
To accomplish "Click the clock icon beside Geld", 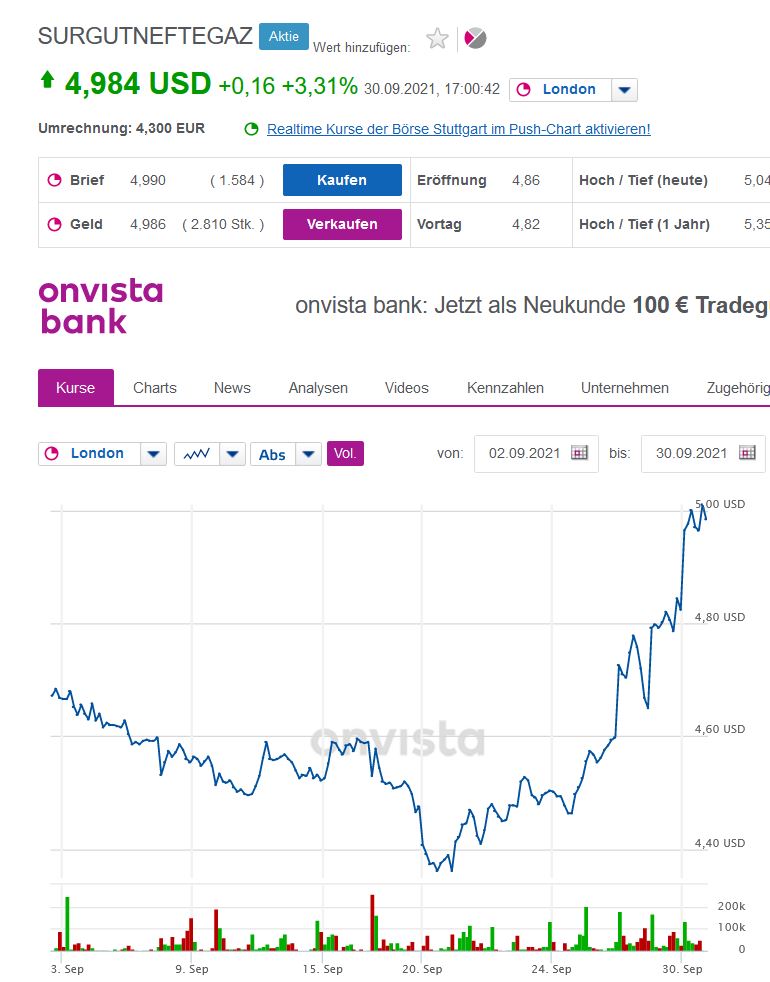I will (x=54, y=225).
